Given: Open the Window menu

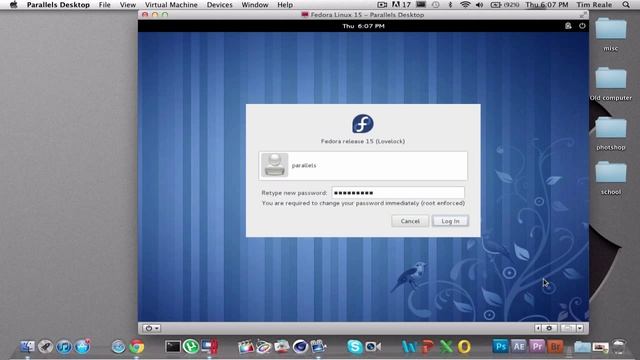Looking at the screenshot, I should click(x=255, y=5).
